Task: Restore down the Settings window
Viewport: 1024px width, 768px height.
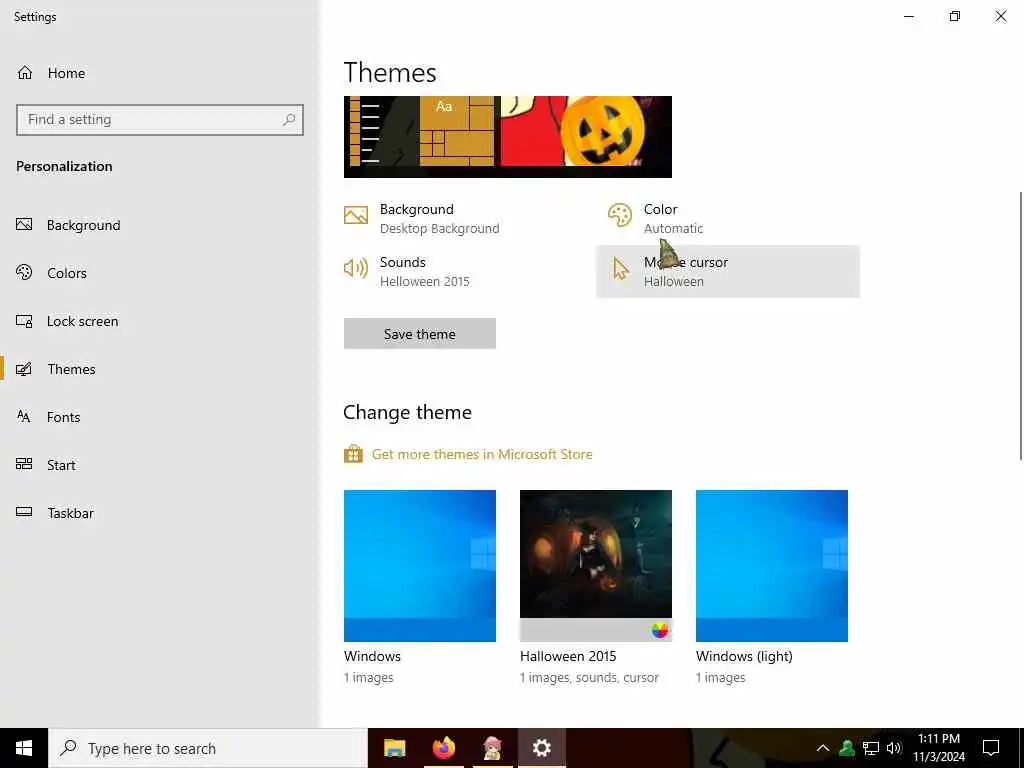Action: [955, 16]
